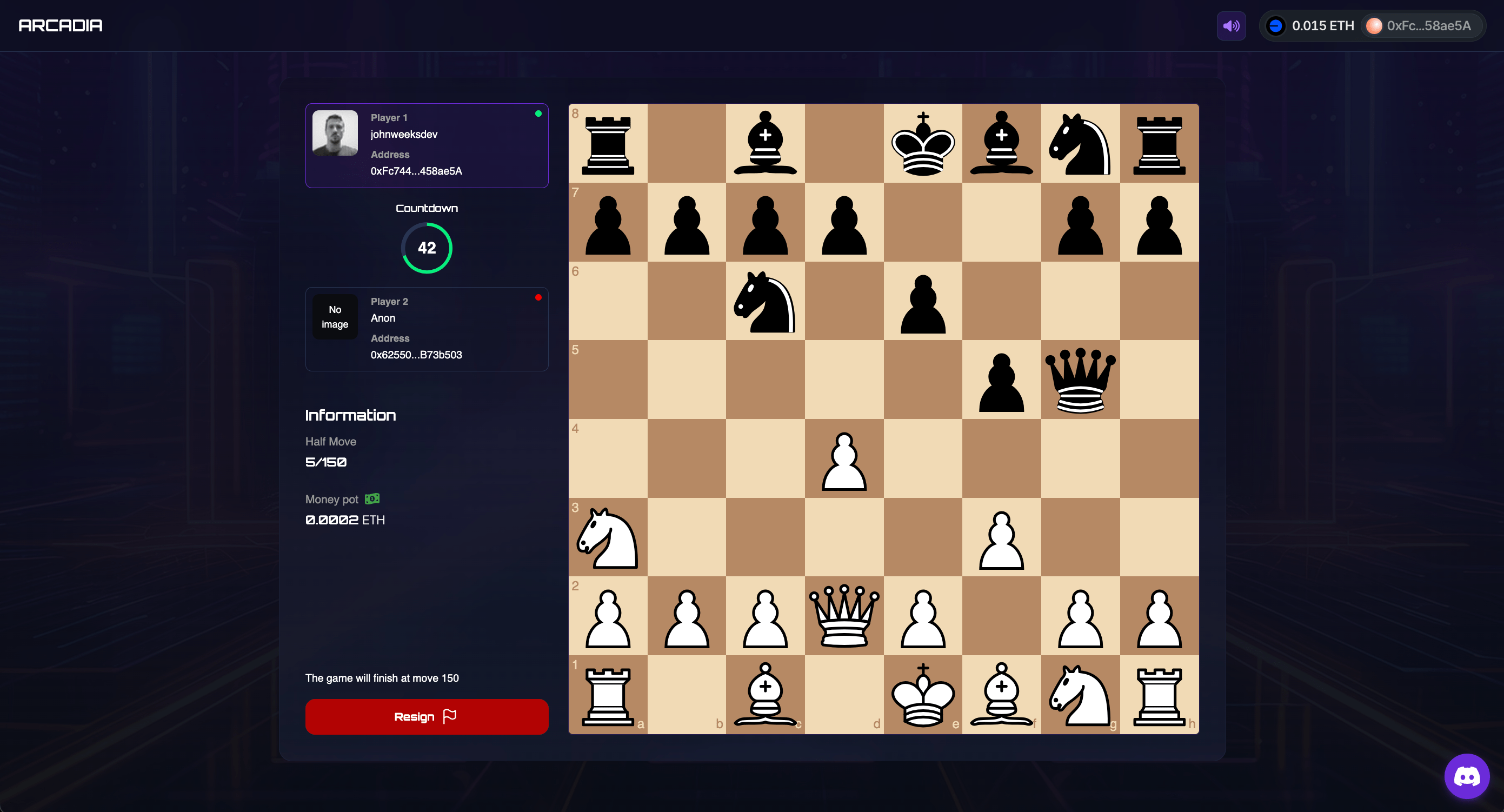The image size is (1504, 812).
Task: Click Player 2's No image placeholder
Action: click(x=335, y=316)
